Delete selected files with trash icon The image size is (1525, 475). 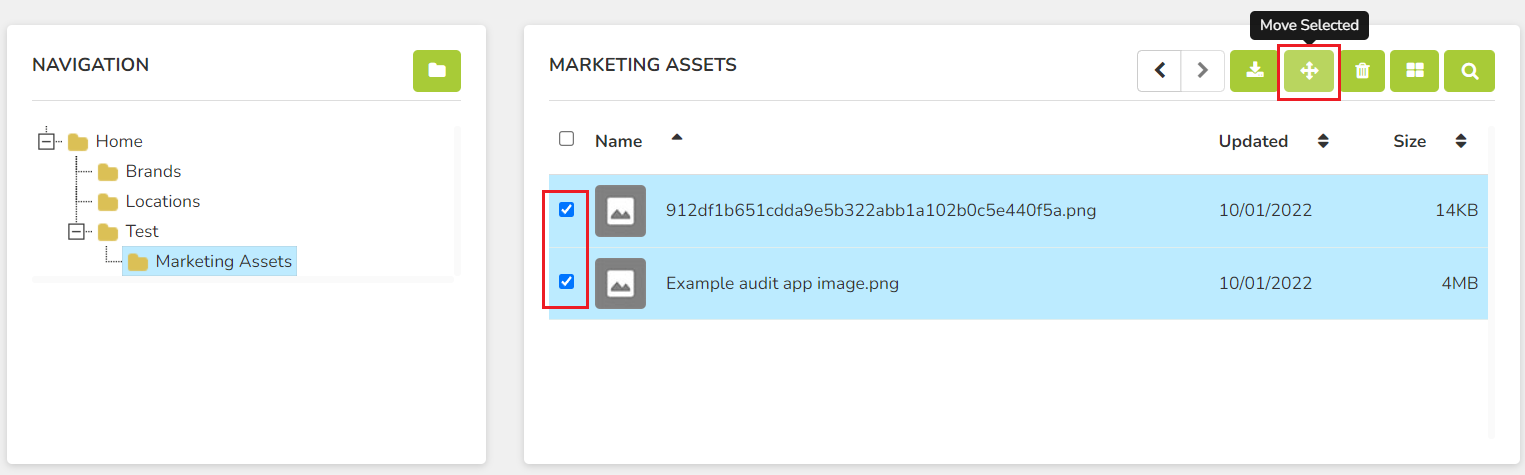pyautogui.click(x=1362, y=71)
